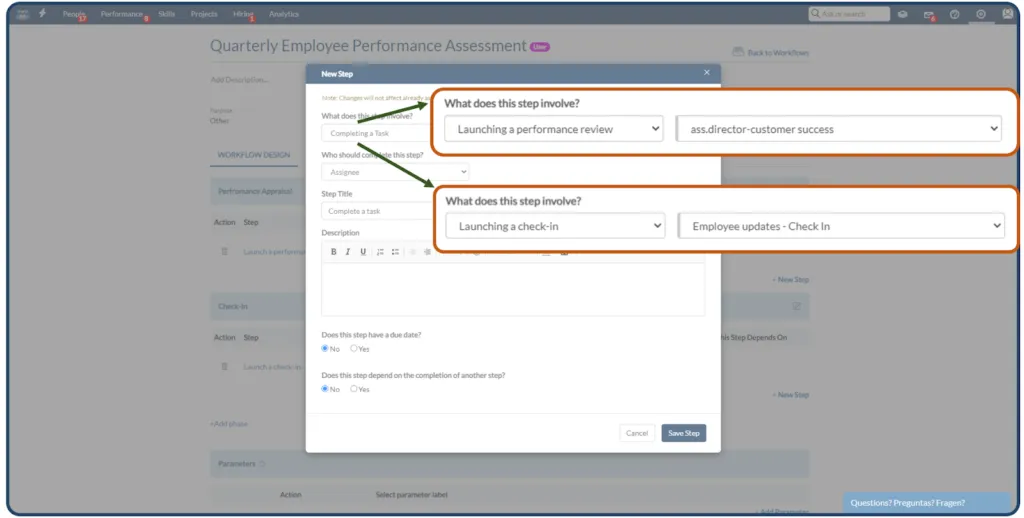The width and height of the screenshot is (1024, 518).
Task: Apply italic formatting in Description editor
Action: pos(348,251)
